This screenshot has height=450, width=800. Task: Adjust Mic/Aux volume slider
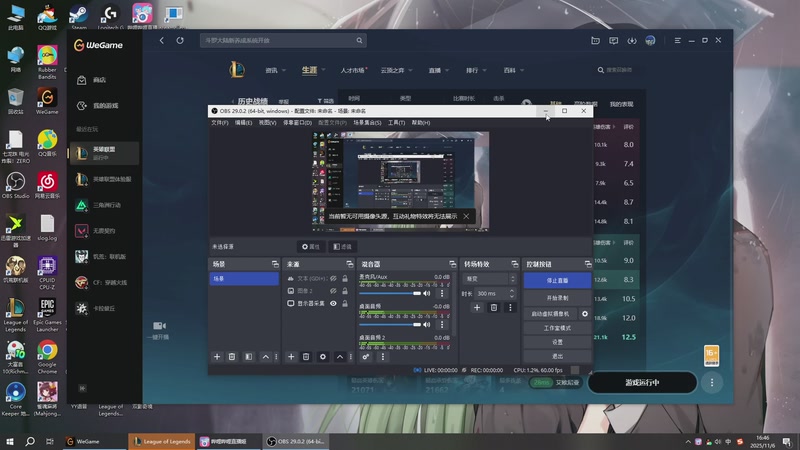pos(390,293)
